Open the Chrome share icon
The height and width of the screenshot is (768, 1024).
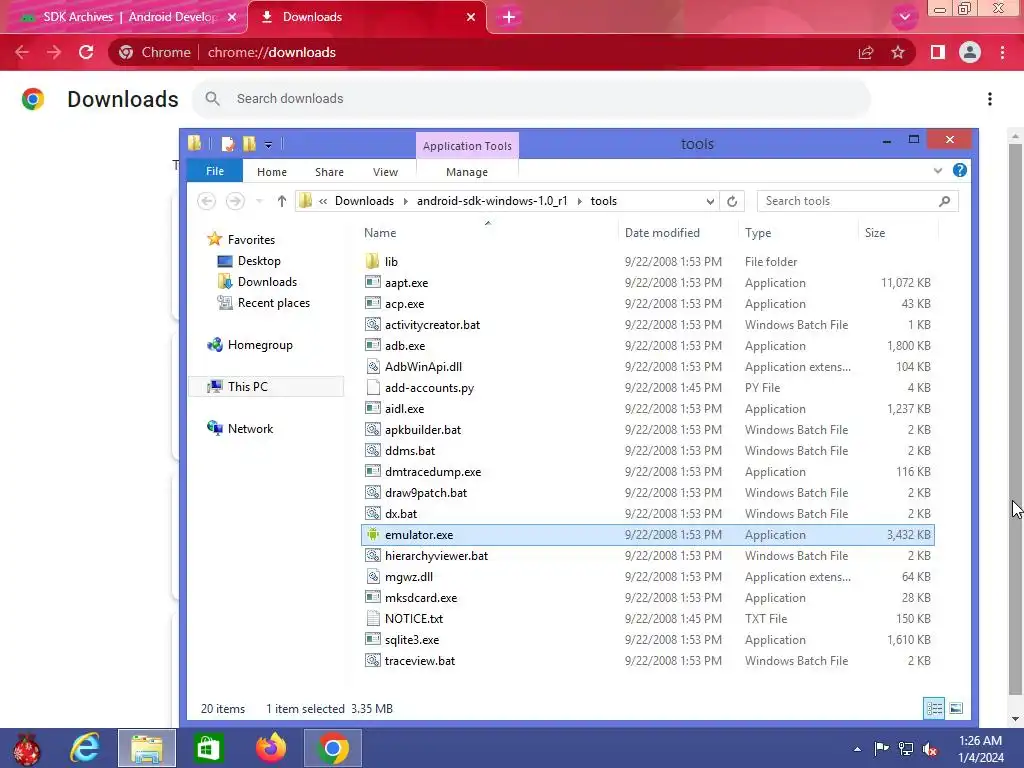pos(866,52)
